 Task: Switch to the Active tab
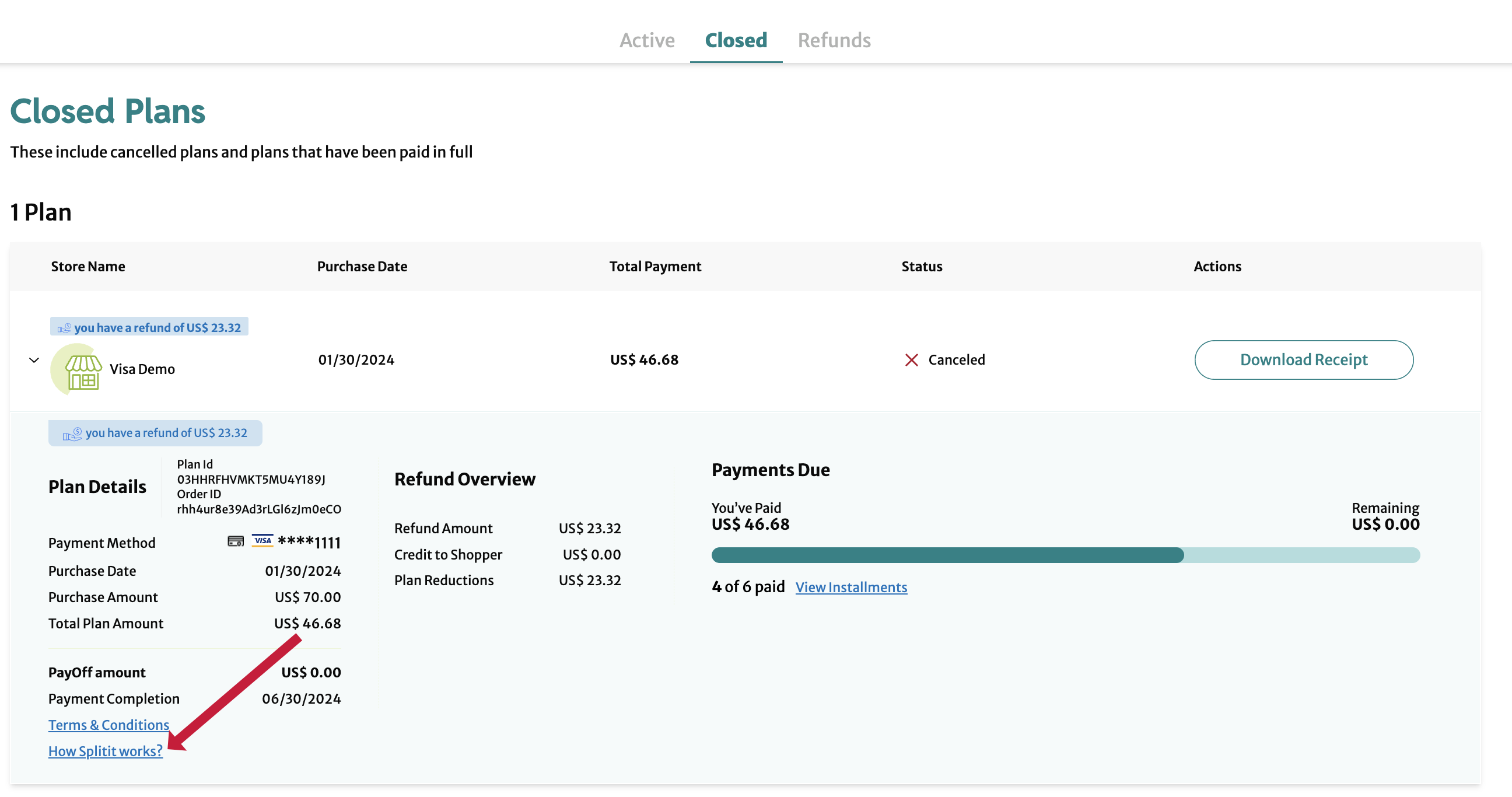[x=647, y=40]
